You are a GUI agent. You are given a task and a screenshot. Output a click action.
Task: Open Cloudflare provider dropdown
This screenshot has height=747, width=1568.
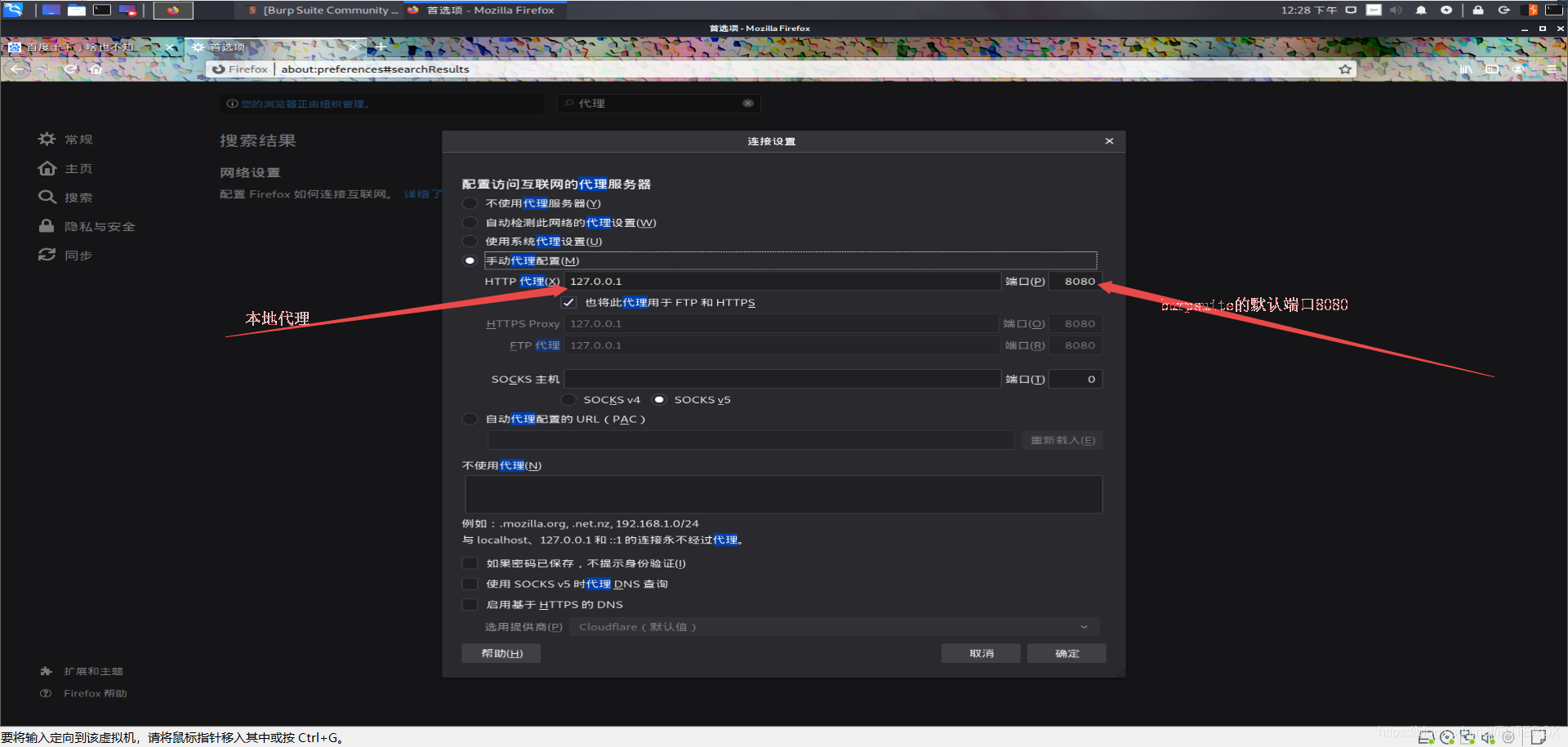tap(834, 627)
